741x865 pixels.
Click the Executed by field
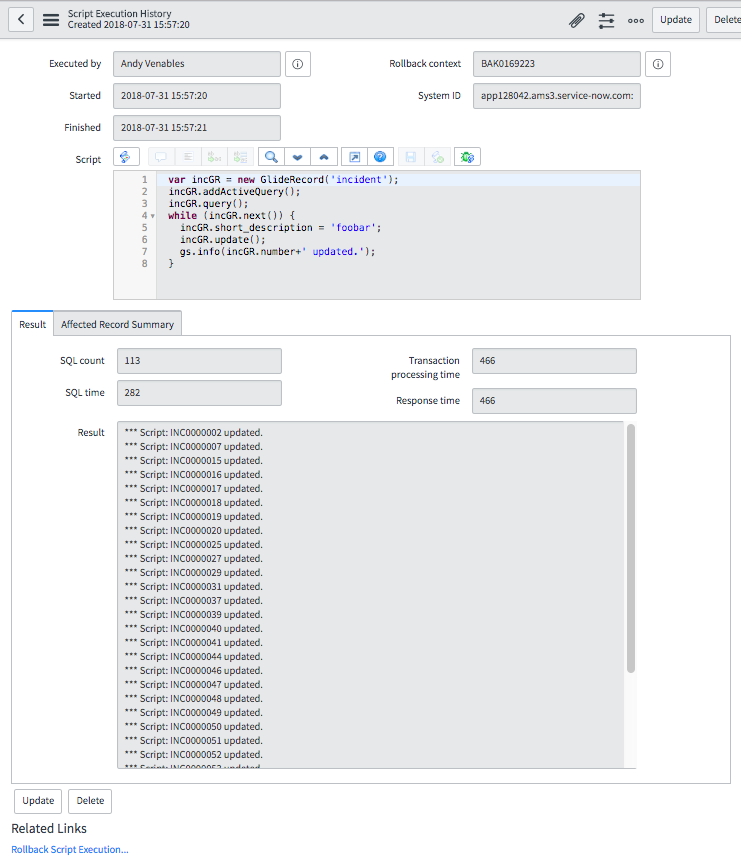tap(197, 64)
